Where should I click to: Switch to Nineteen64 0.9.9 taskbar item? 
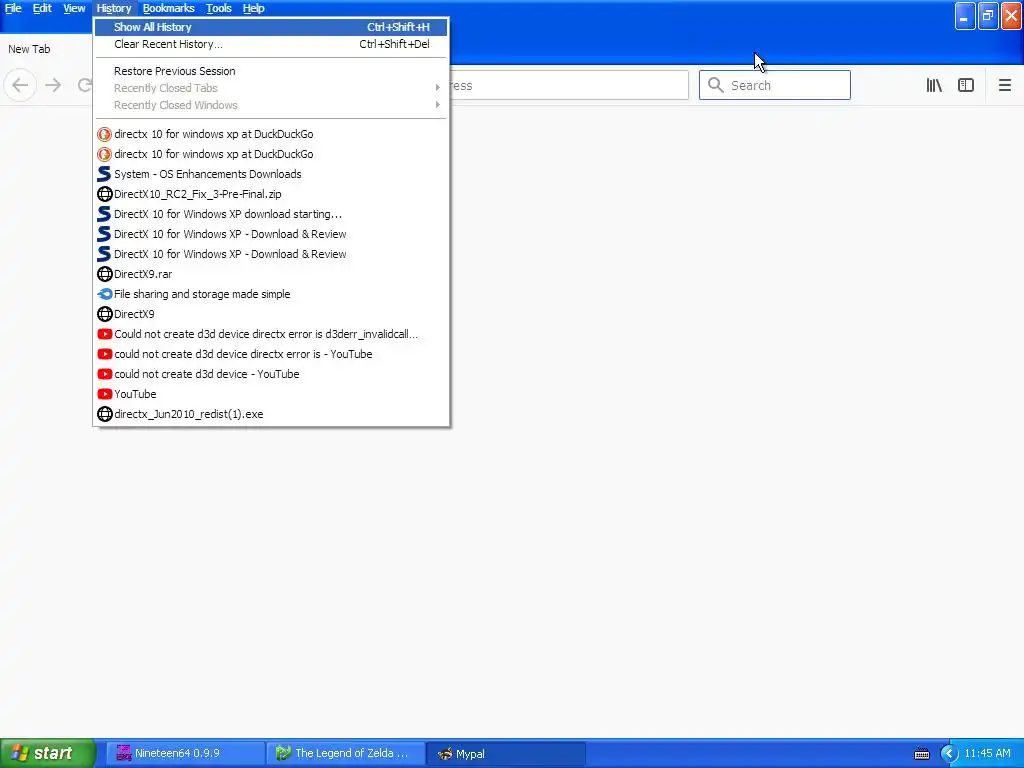pyautogui.click(x=185, y=754)
